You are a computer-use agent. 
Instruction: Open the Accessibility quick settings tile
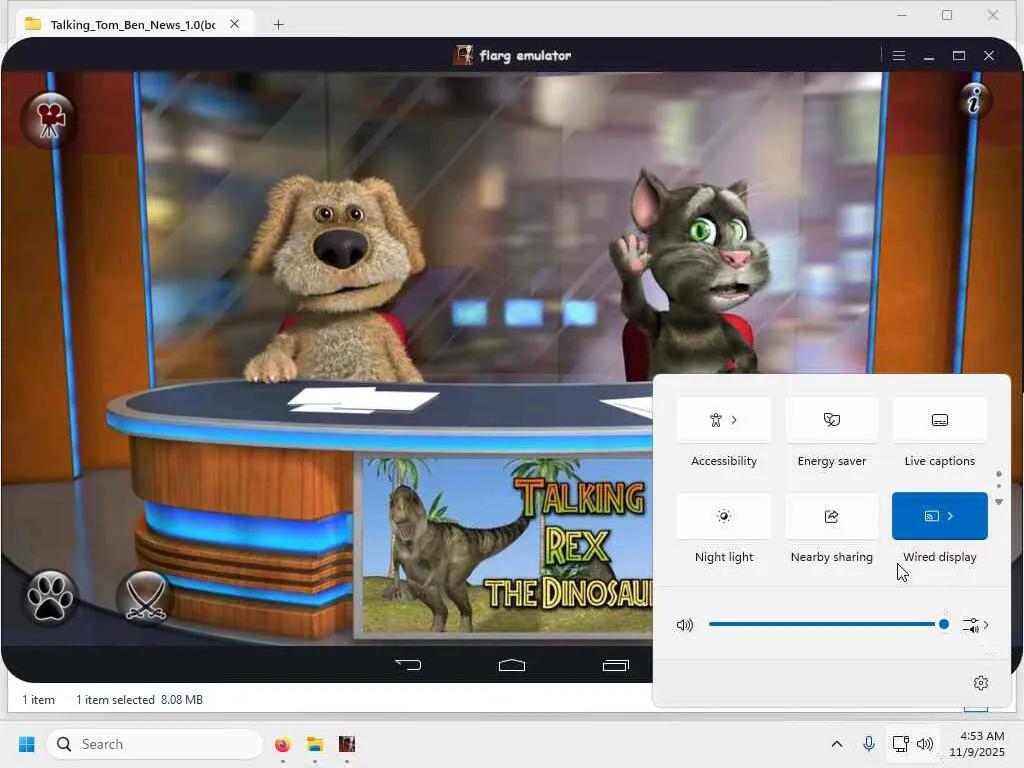[724, 420]
